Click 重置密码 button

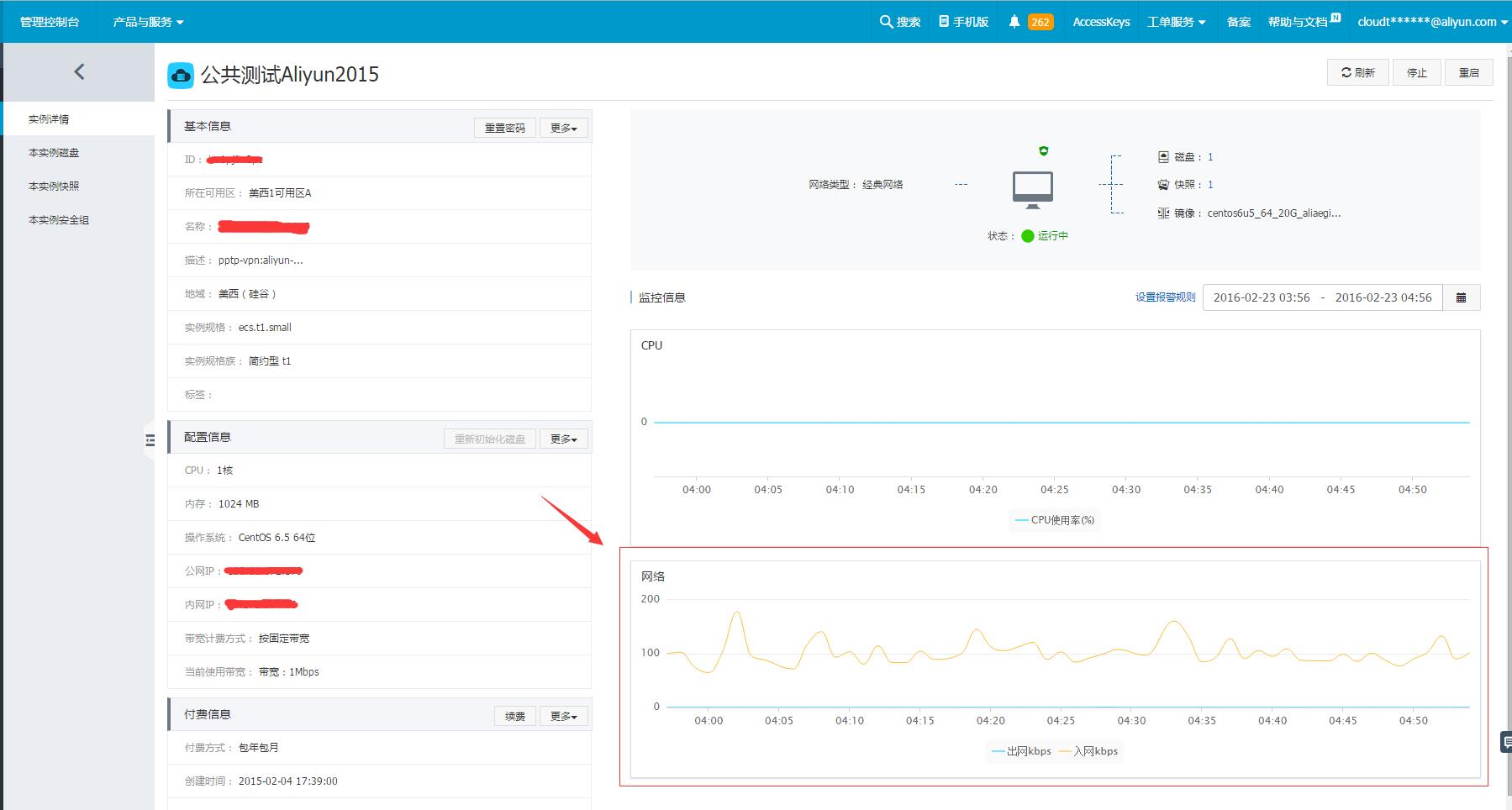coord(505,128)
